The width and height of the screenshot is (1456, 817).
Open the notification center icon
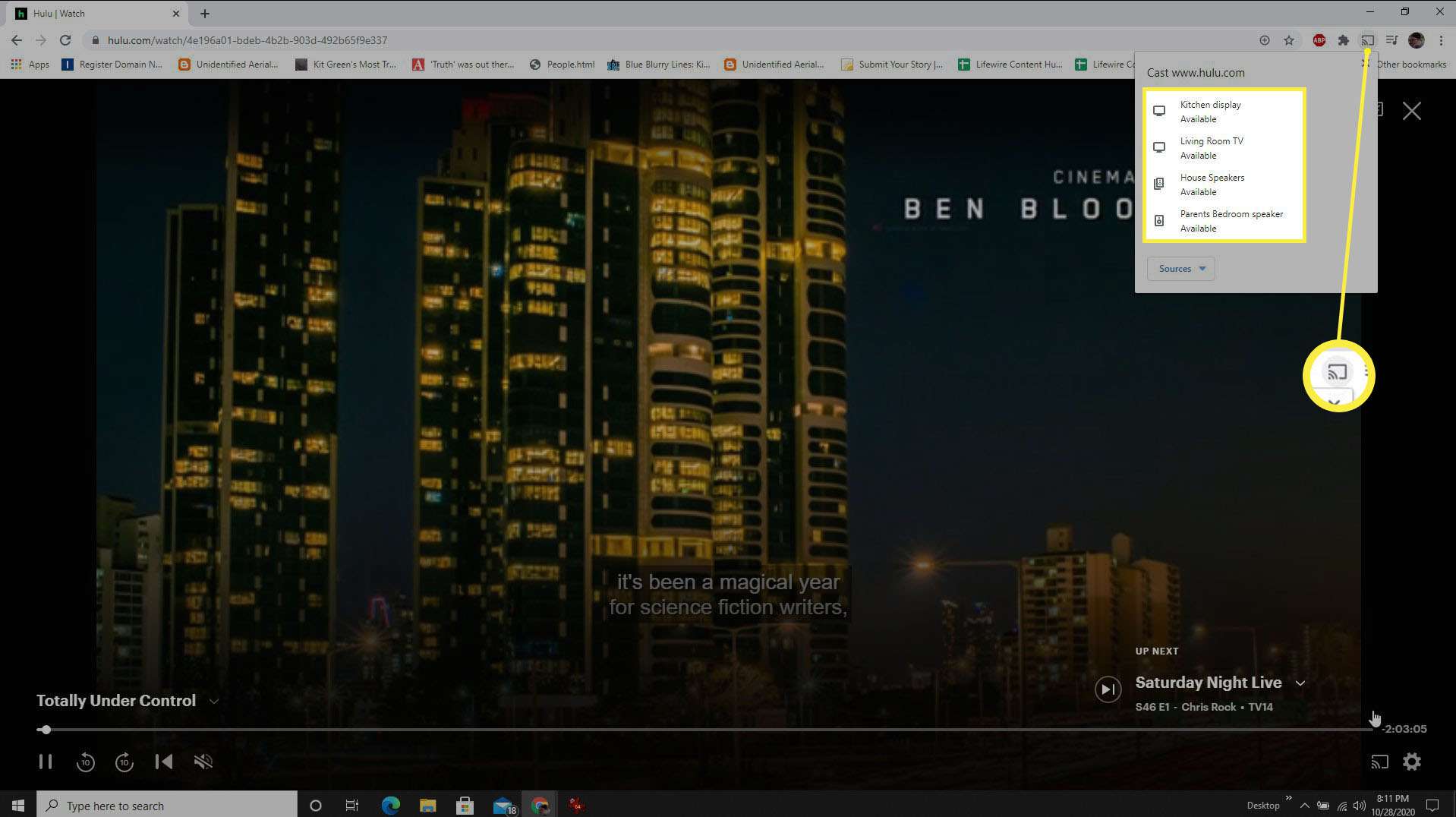(x=1432, y=805)
